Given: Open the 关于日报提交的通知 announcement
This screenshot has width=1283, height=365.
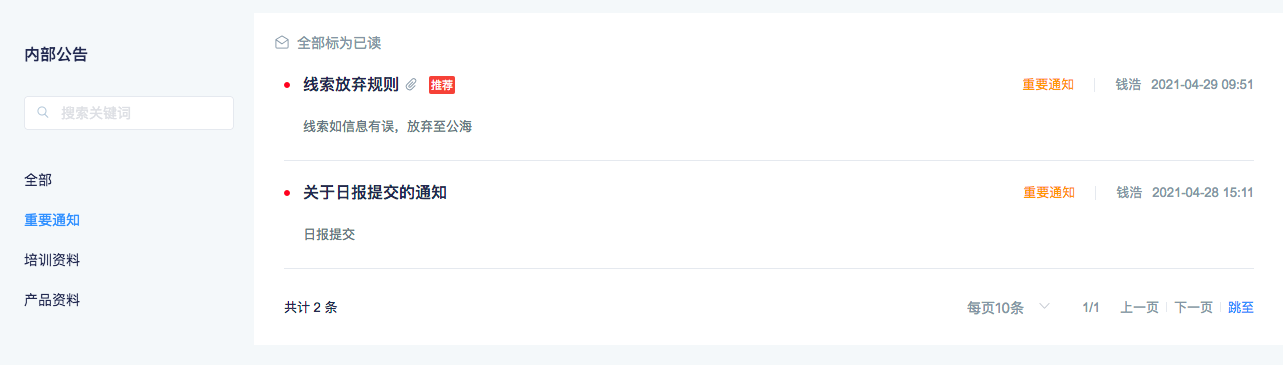Looking at the screenshot, I should point(375,192).
